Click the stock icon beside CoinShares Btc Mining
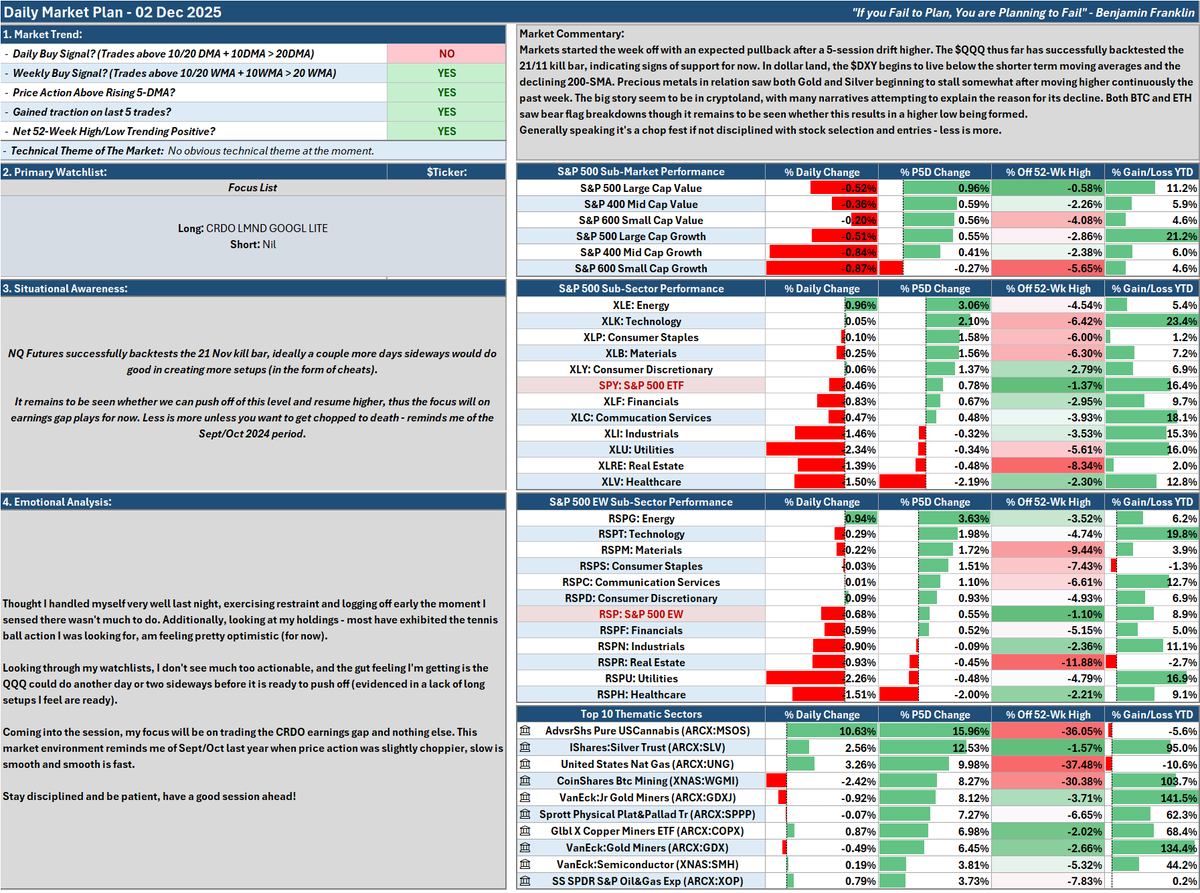Screen dimensions: 1200x893 tap(525, 781)
